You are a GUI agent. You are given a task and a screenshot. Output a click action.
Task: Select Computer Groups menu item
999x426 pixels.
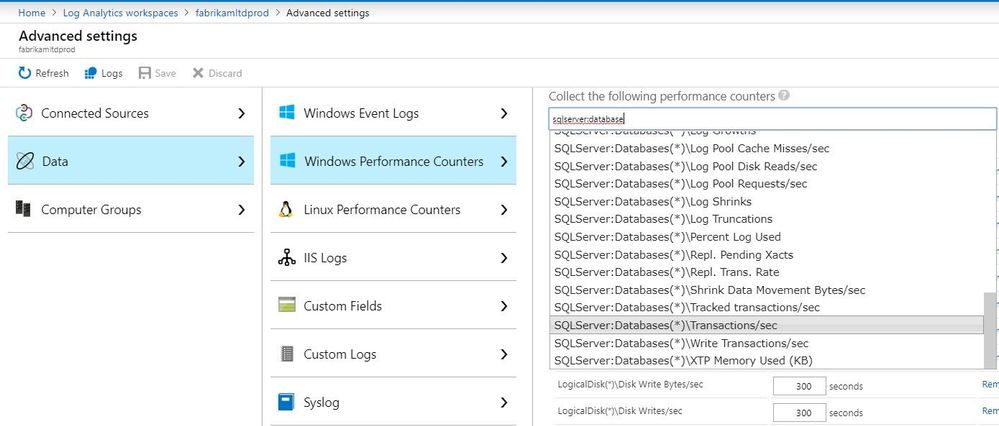click(131, 209)
